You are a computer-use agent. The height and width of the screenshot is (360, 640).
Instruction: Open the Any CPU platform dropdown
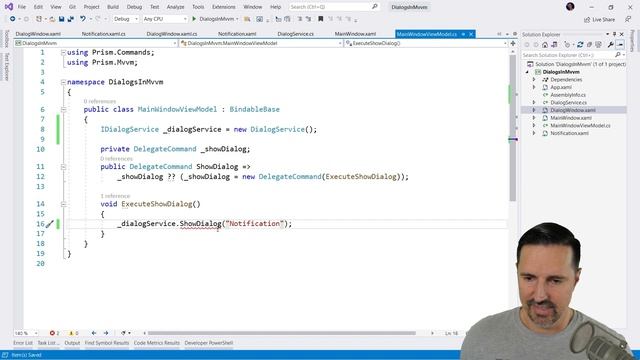165,19
